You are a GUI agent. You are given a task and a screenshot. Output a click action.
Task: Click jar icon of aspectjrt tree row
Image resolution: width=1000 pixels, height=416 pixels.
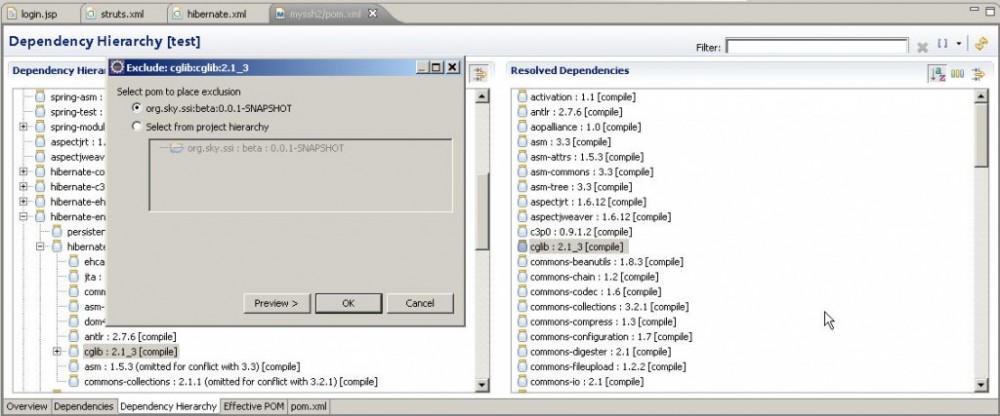[x=40, y=142]
